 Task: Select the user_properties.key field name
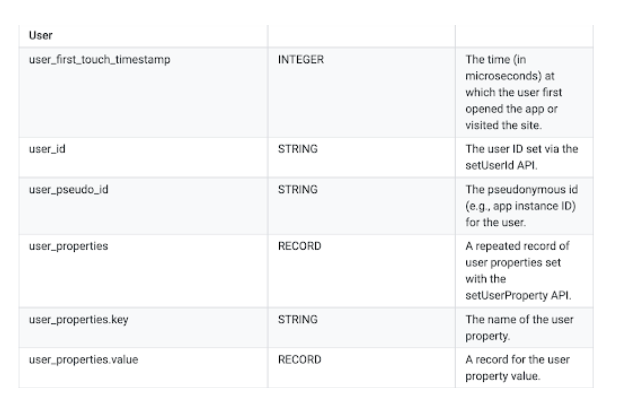(x=79, y=319)
